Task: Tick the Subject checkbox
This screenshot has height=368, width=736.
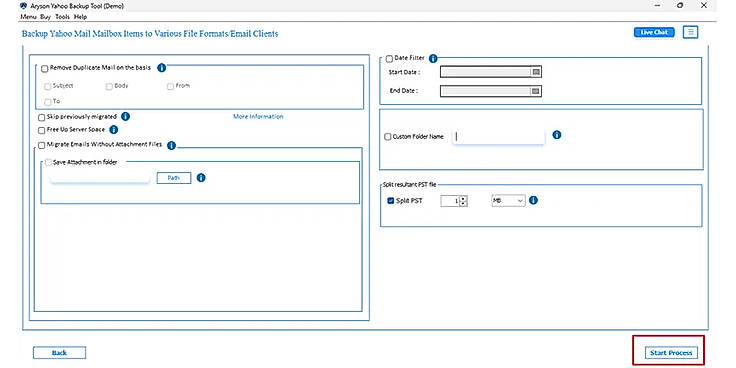Action: [x=47, y=86]
